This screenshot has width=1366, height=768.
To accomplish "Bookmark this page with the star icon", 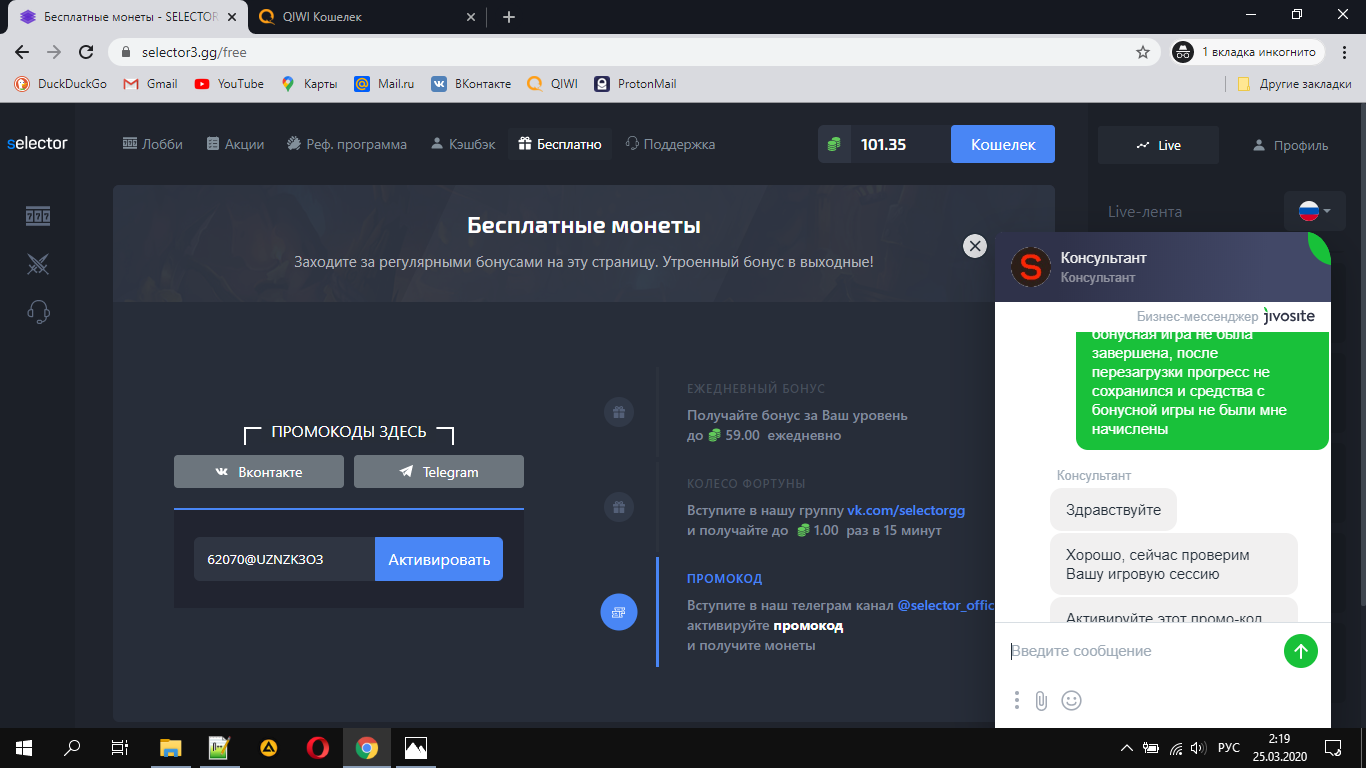I will tap(1143, 52).
